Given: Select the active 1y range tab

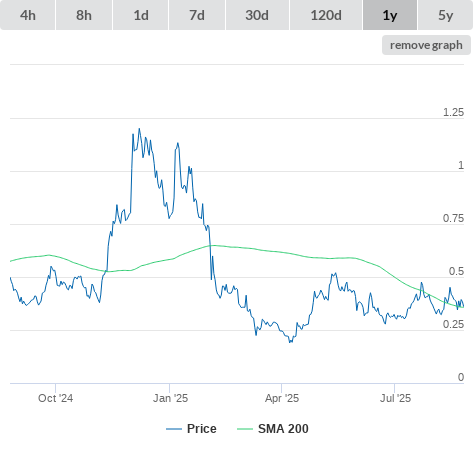Looking at the screenshot, I should [390, 15].
